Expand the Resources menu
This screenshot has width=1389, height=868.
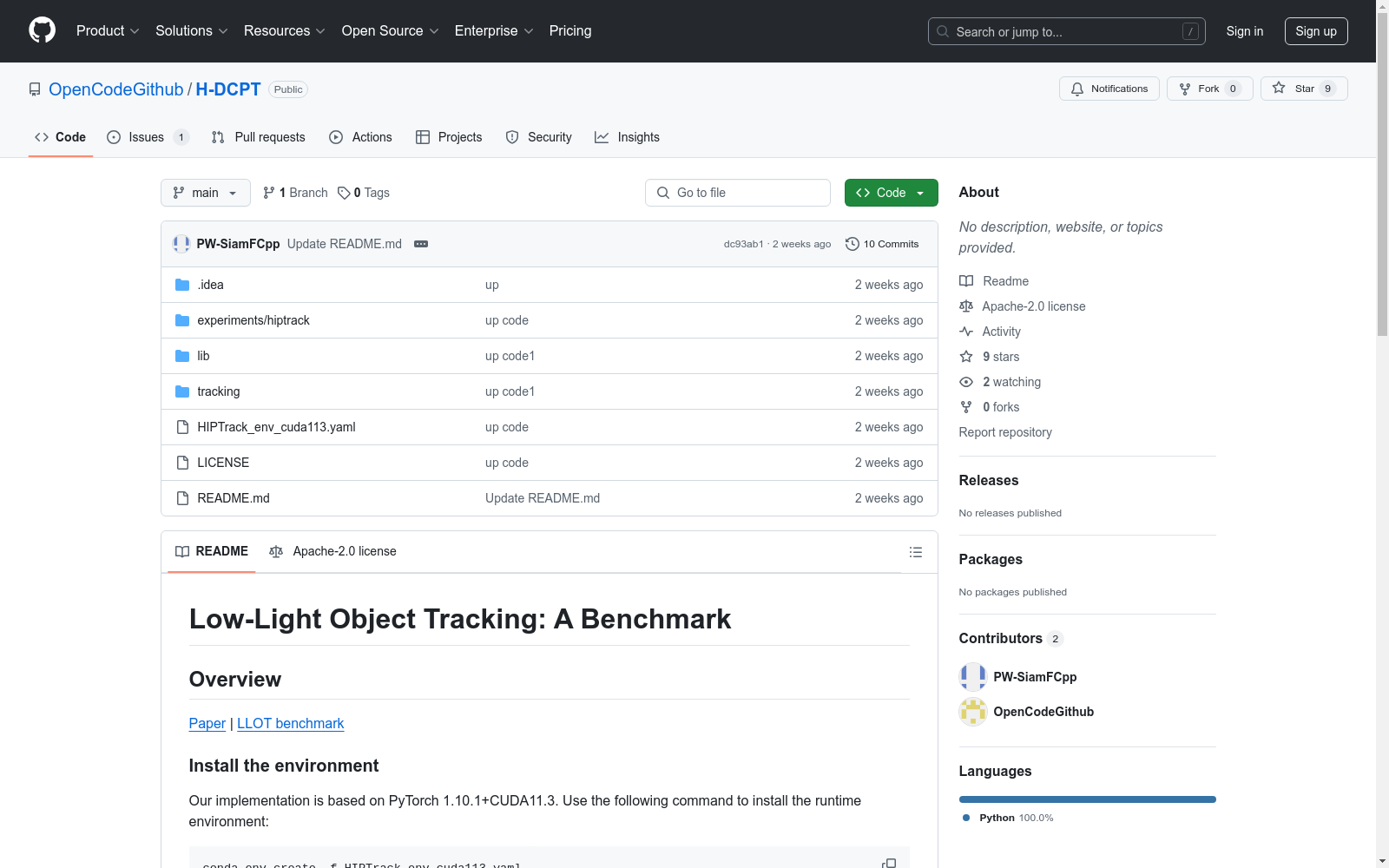point(285,31)
